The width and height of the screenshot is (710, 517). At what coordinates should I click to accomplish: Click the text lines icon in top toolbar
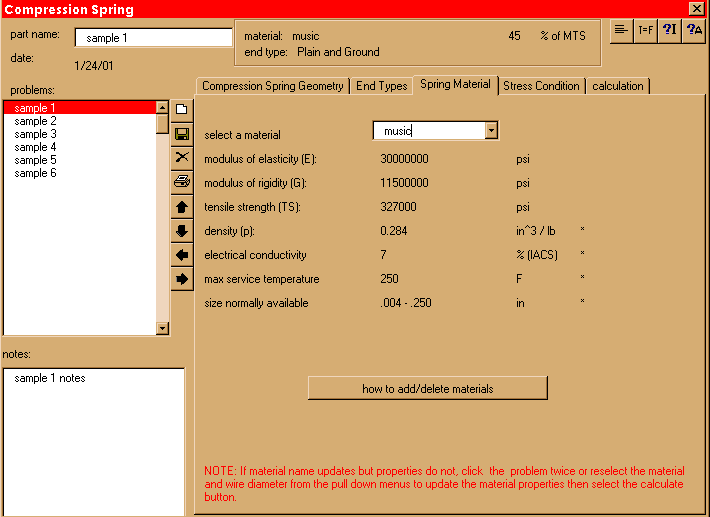click(622, 30)
